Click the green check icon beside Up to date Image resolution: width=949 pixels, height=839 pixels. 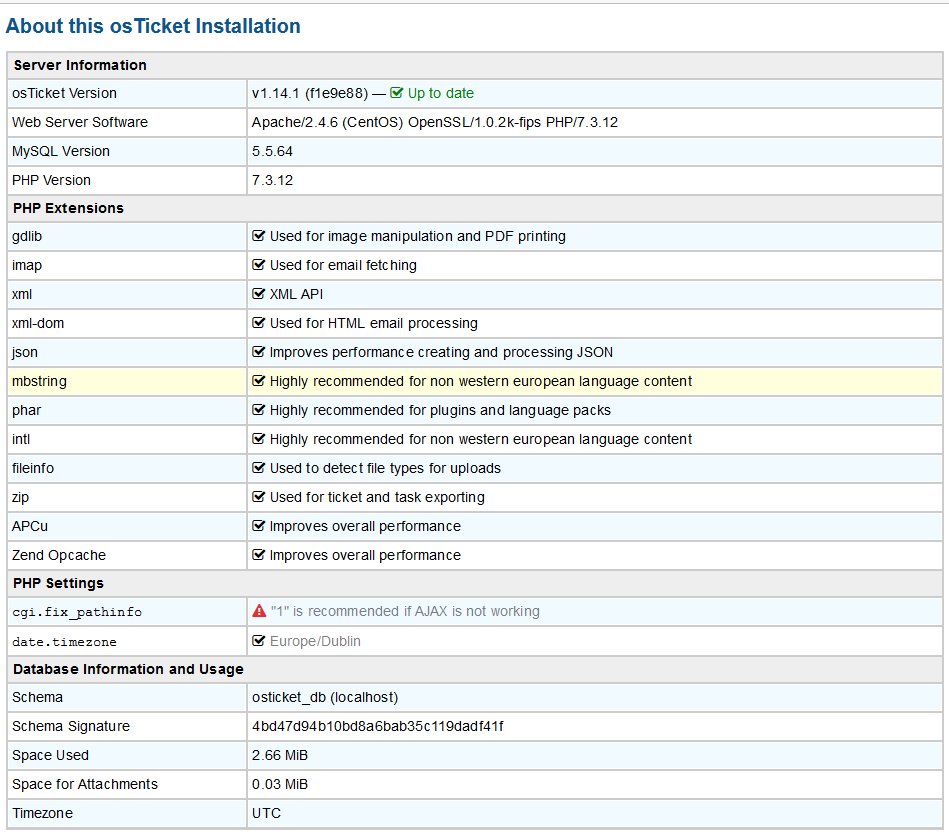click(396, 93)
